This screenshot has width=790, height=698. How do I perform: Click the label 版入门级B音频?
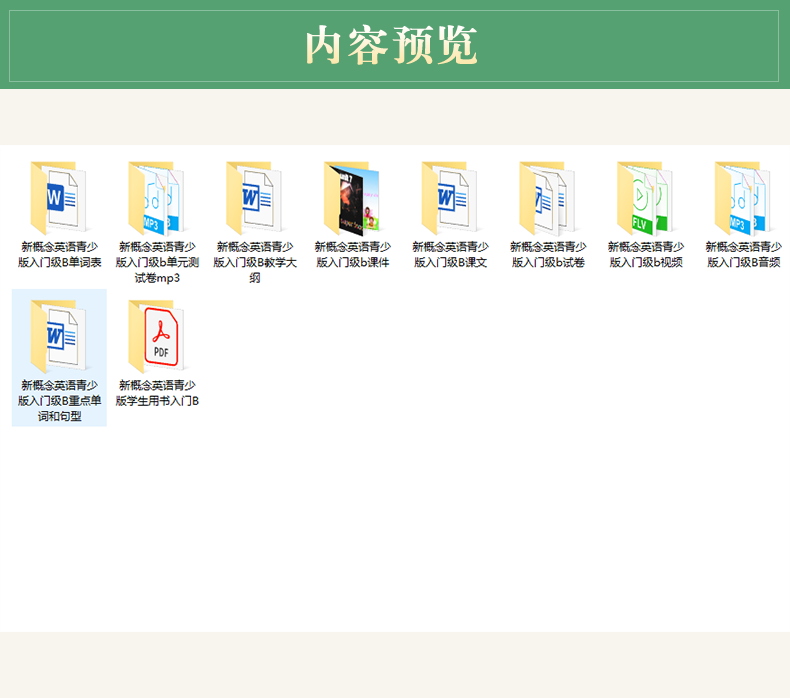click(x=744, y=263)
